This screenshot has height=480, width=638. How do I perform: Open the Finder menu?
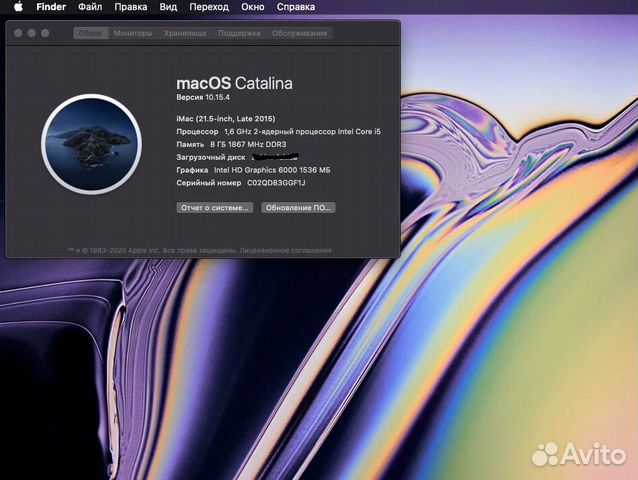click(51, 7)
